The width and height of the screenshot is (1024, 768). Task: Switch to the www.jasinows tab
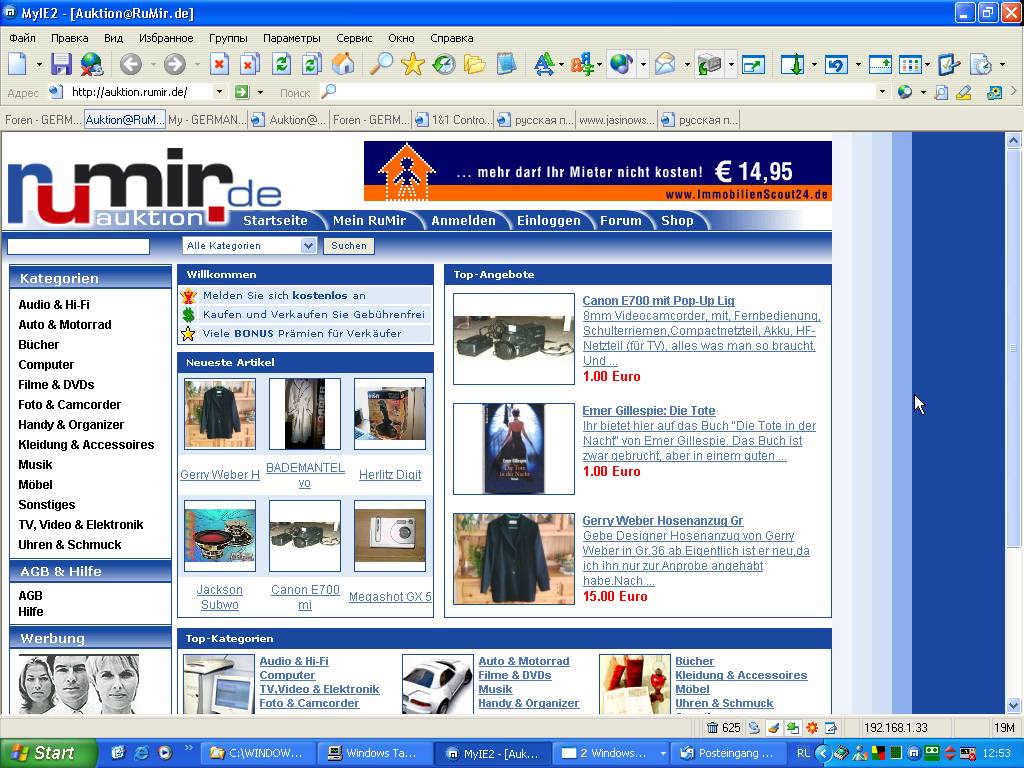[x=616, y=120]
